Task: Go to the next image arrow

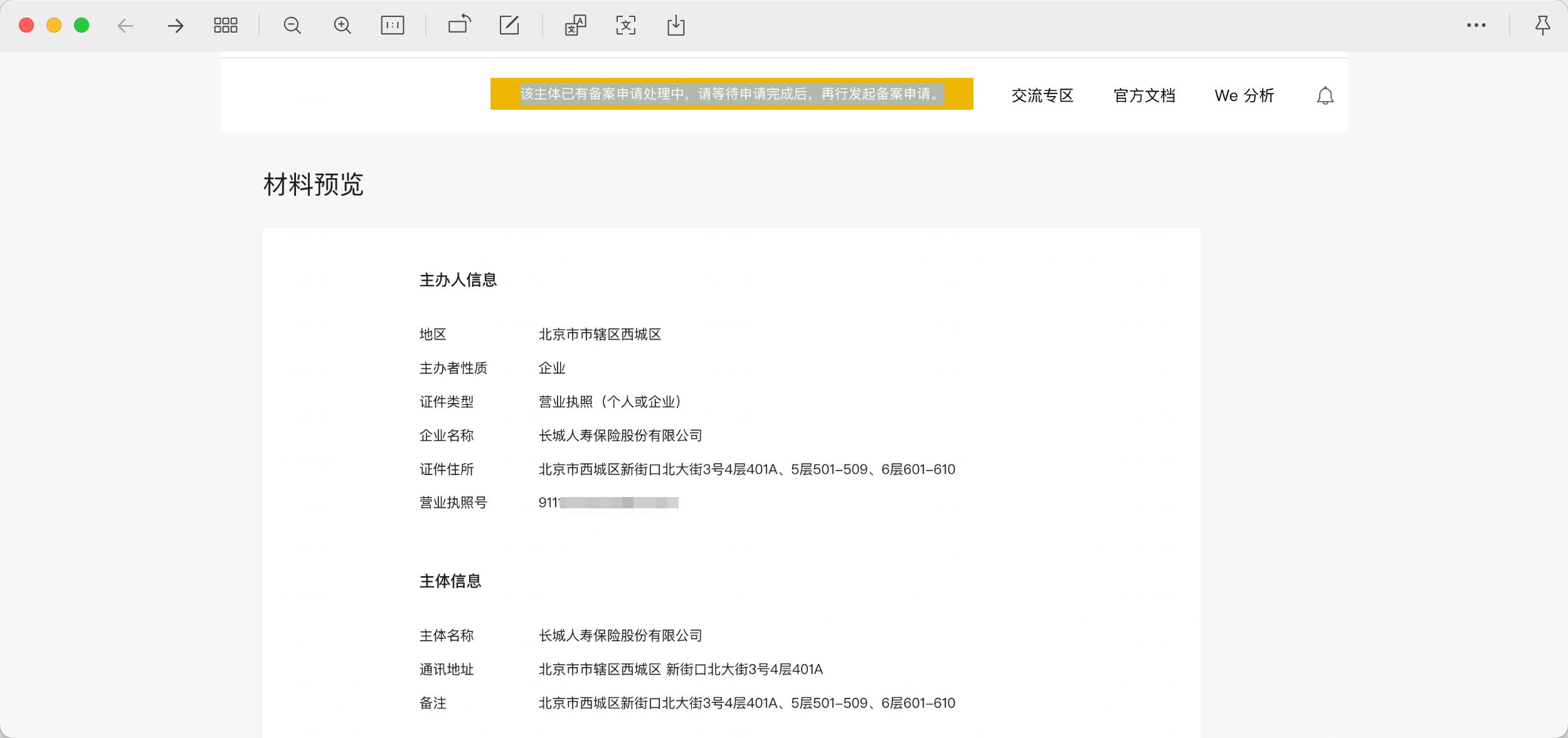Action: [176, 26]
